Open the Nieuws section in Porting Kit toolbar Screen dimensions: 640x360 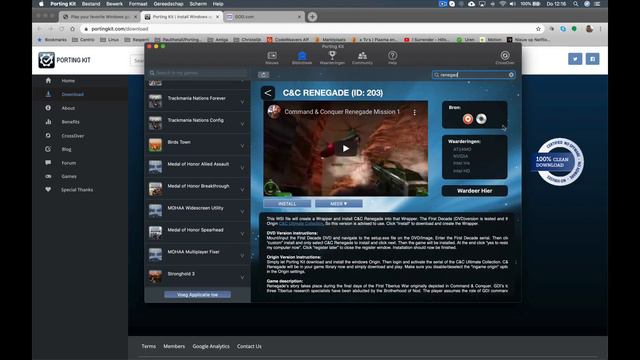(272, 58)
